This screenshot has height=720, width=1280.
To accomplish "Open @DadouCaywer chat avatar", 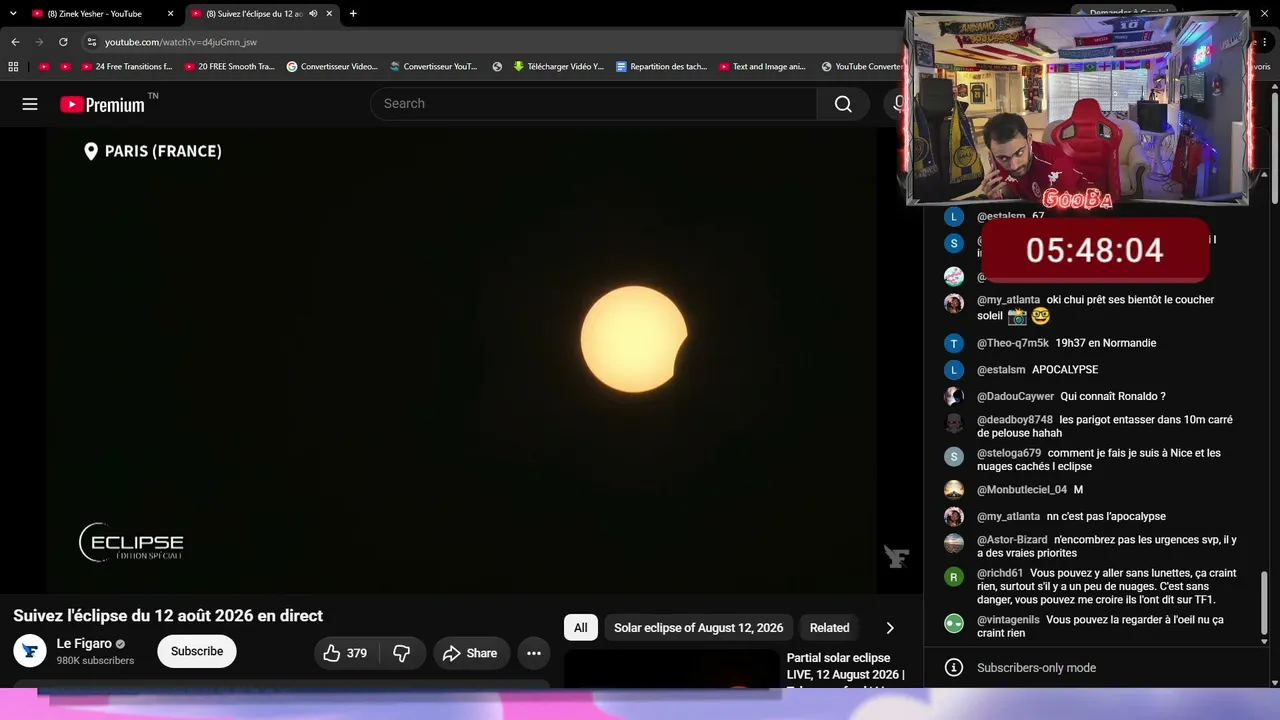I will [954, 396].
